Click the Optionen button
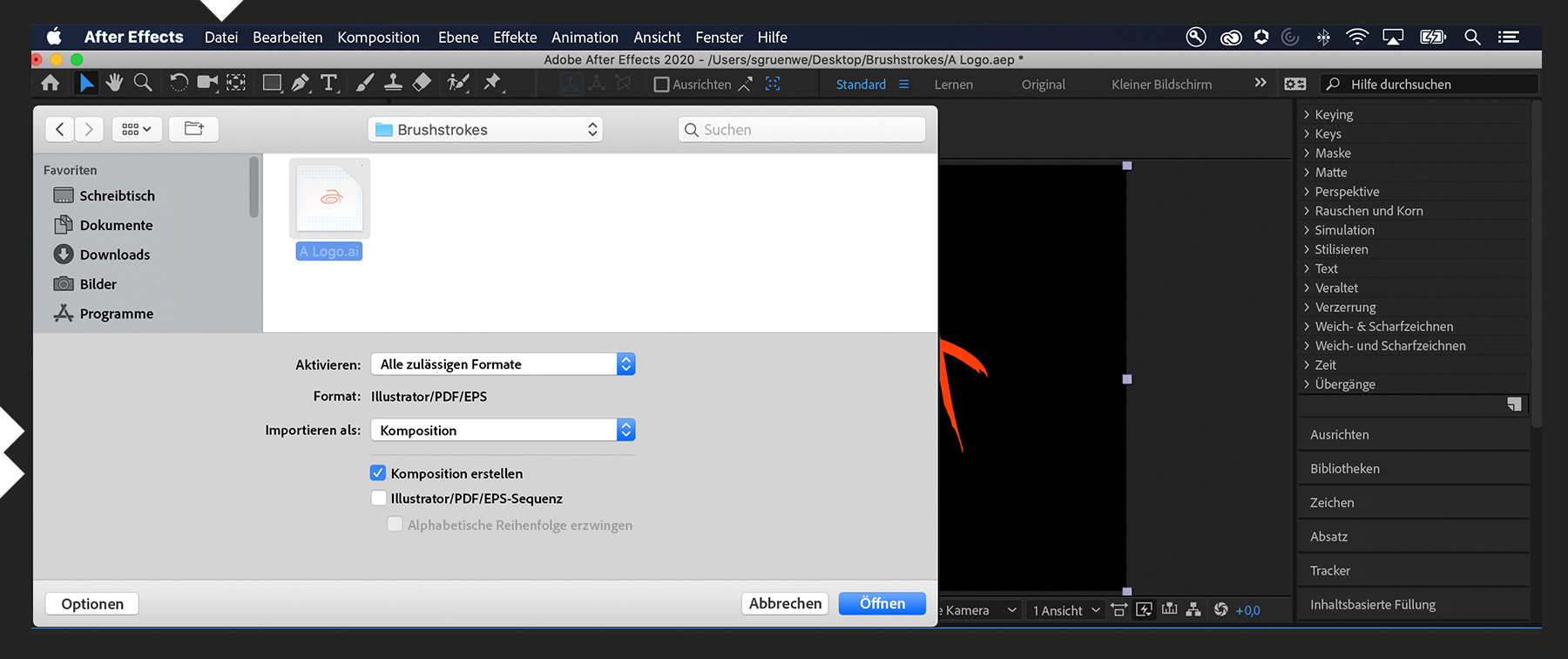Viewport: 1568px width, 659px height. coord(92,604)
